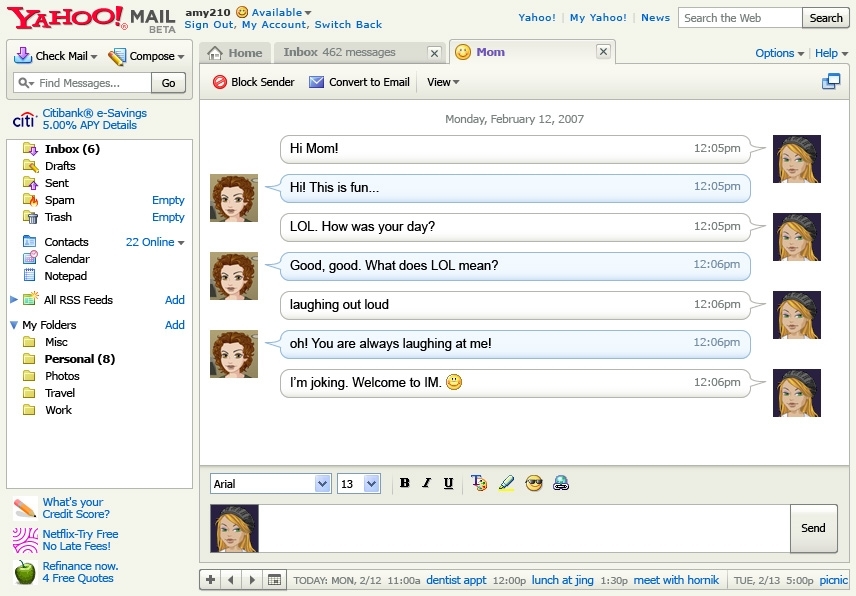The image size is (856, 596).
Task: Click the insert link icon
Action: point(561,484)
